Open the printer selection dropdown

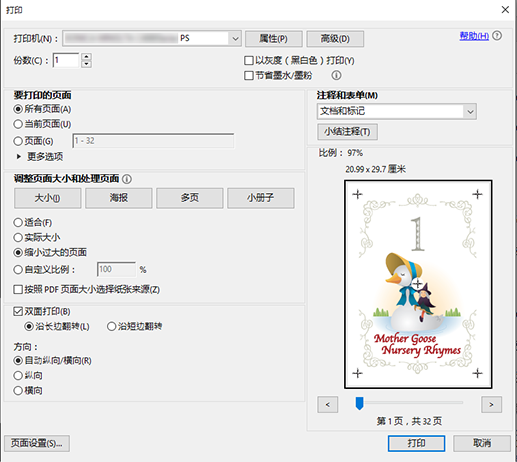(x=235, y=39)
